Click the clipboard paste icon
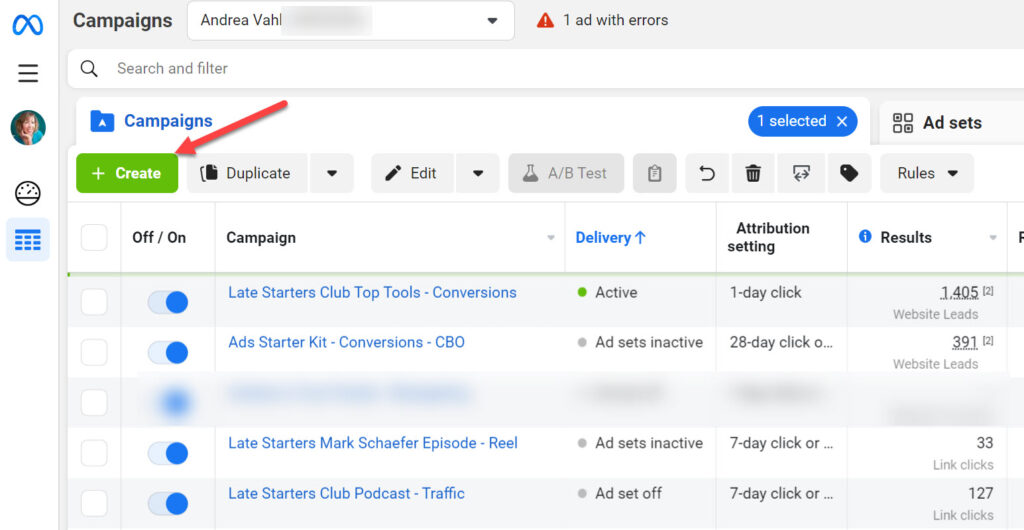This screenshot has width=1024, height=530. pos(654,173)
